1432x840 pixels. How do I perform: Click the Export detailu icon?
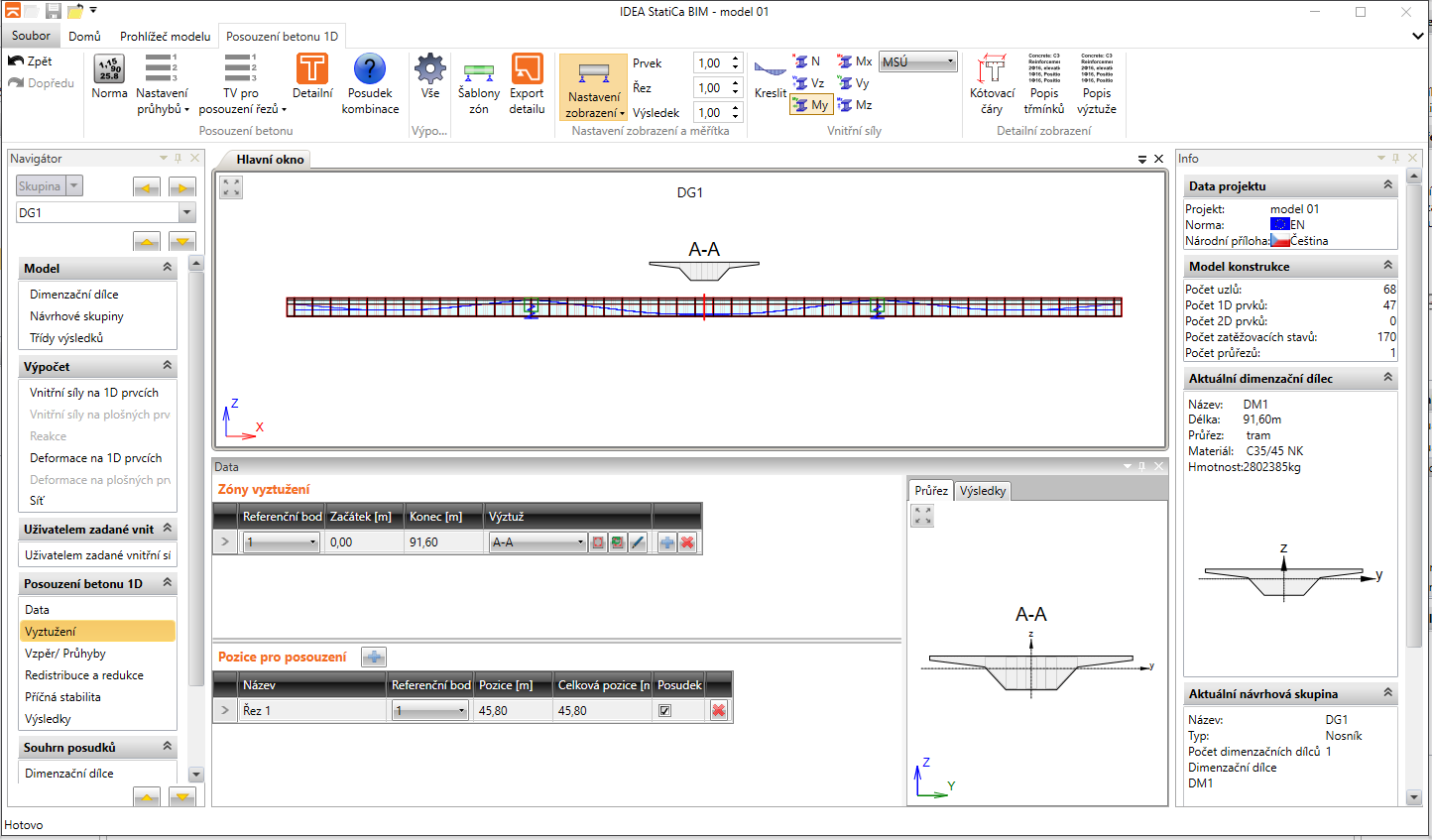coord(527,69)
